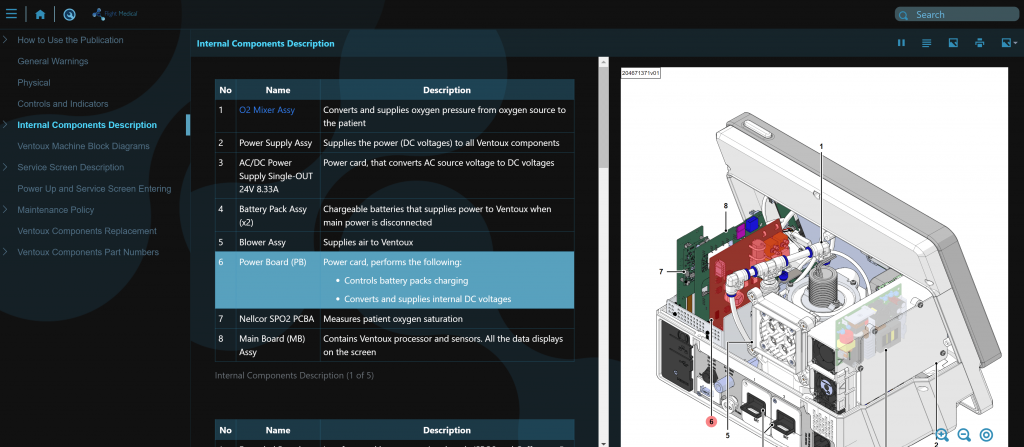This screenshot has height=447, width=1024.
Task: Click the pause icon in the toolbar
Action: click(901, 43)
